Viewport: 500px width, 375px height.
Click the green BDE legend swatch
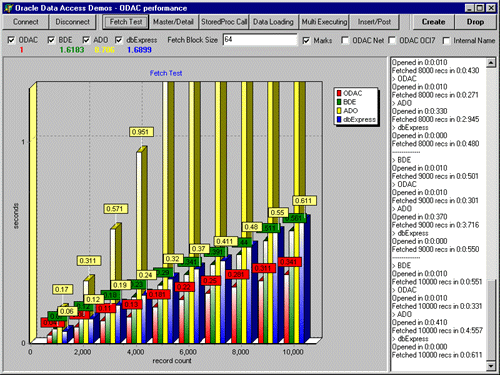339,102
